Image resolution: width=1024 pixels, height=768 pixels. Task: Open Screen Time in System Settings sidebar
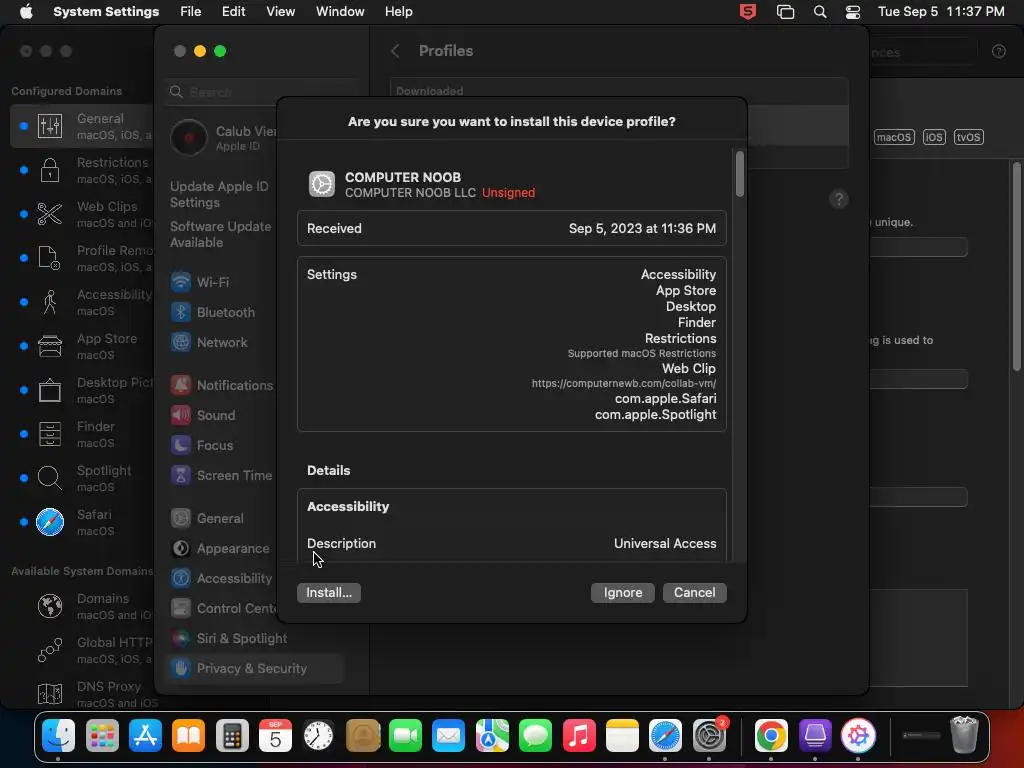pyautogui.click(x=222, y=475)
